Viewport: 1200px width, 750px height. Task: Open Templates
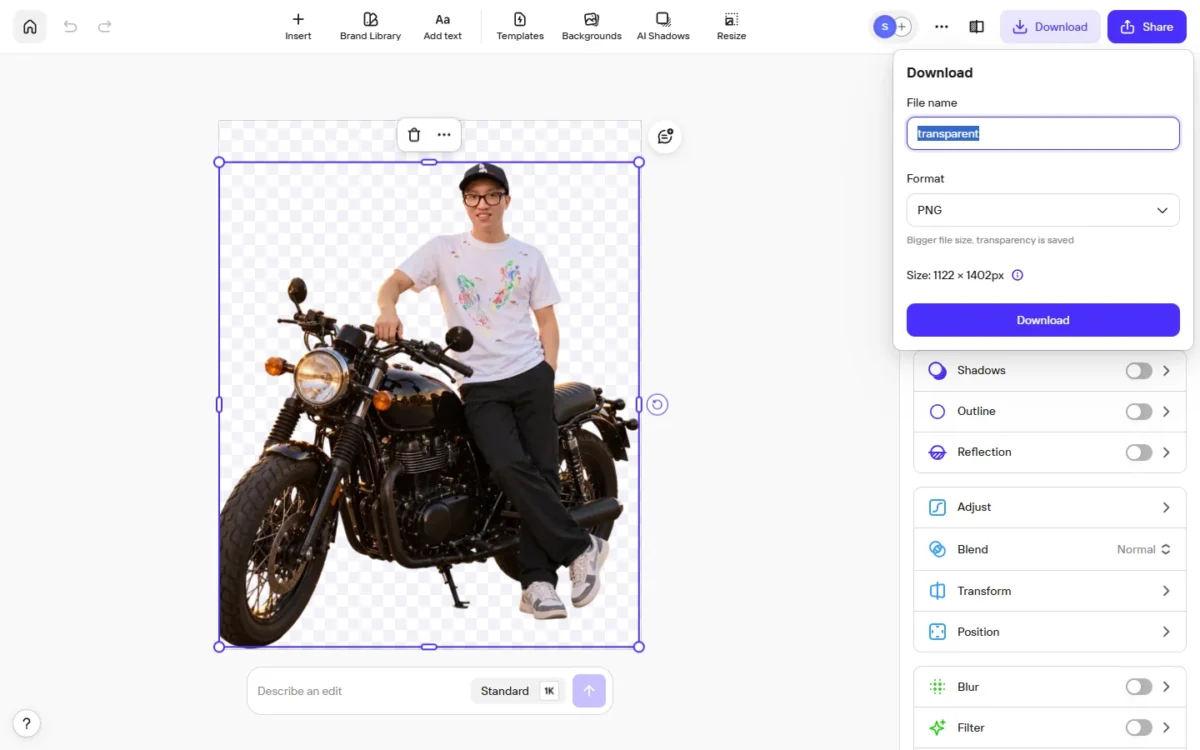point(520,27)
